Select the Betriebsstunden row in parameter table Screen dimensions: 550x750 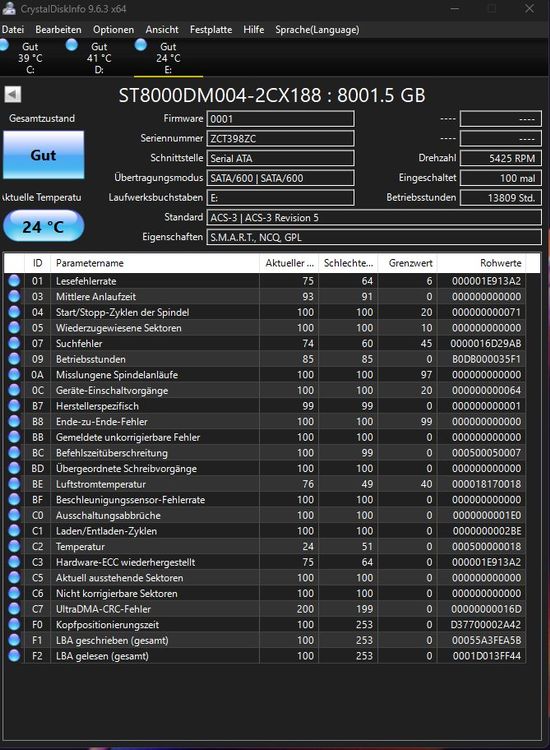click(x=265, y=359)
